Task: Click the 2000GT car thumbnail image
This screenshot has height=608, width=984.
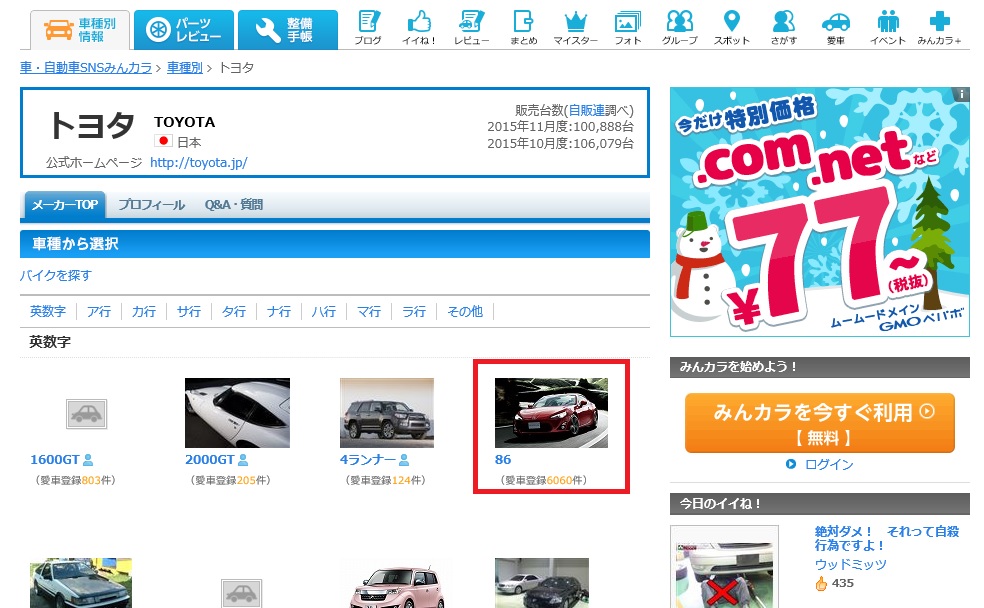Action: click(x=237, y=412)
